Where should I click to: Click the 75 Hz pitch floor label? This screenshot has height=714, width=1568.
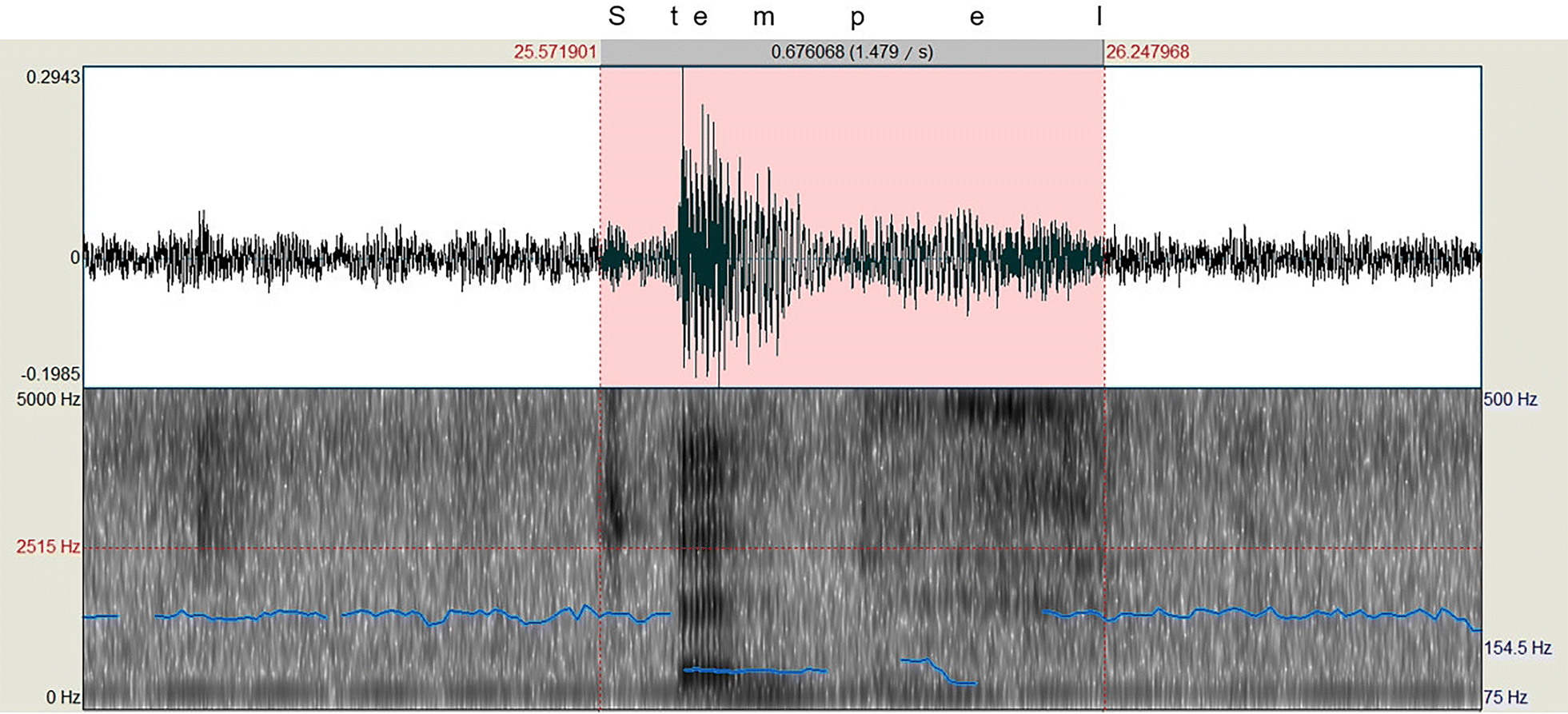1506,697
